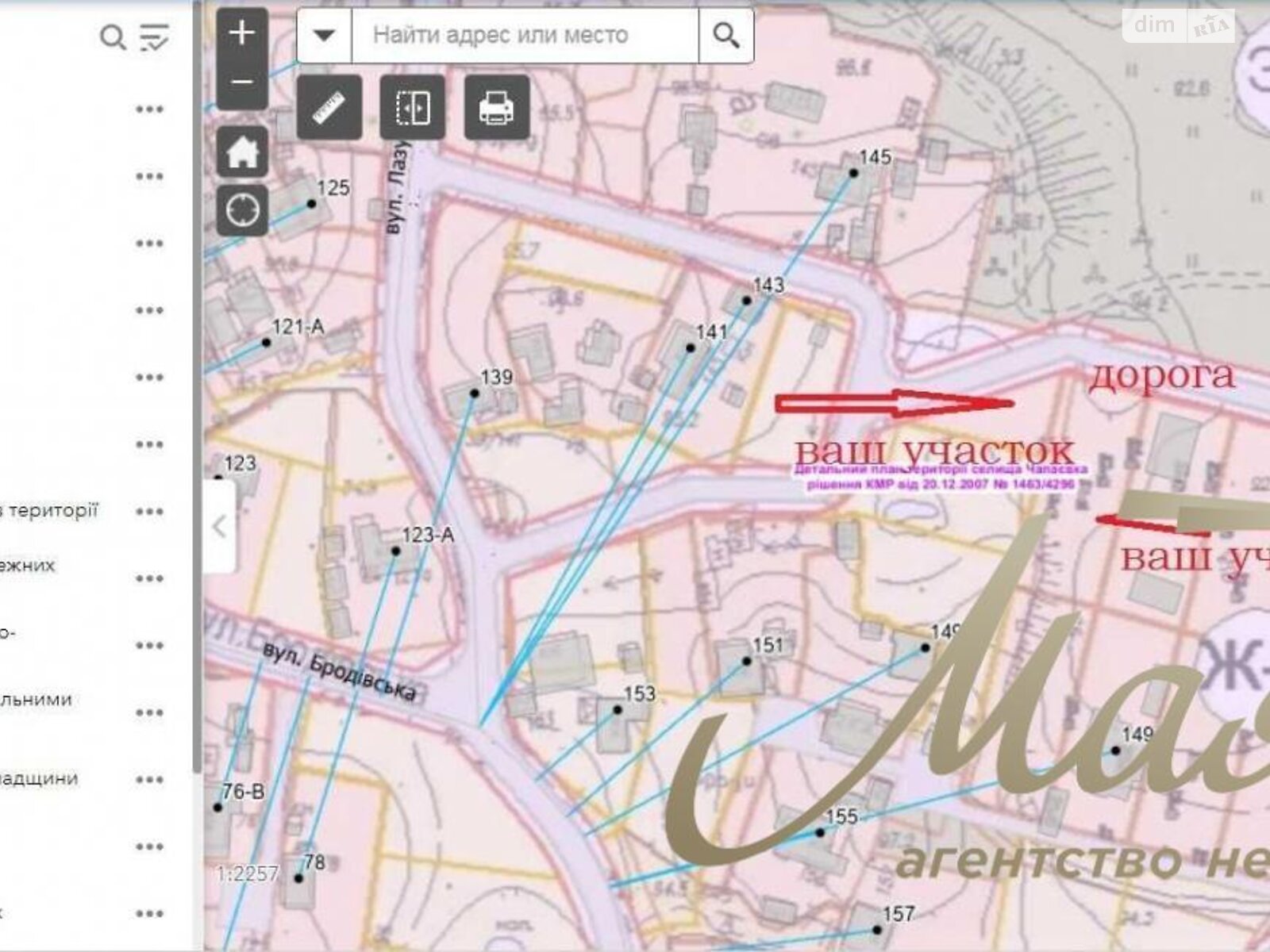Click the 'території' layer name in the panel
1270x952 pixels.
53,511
